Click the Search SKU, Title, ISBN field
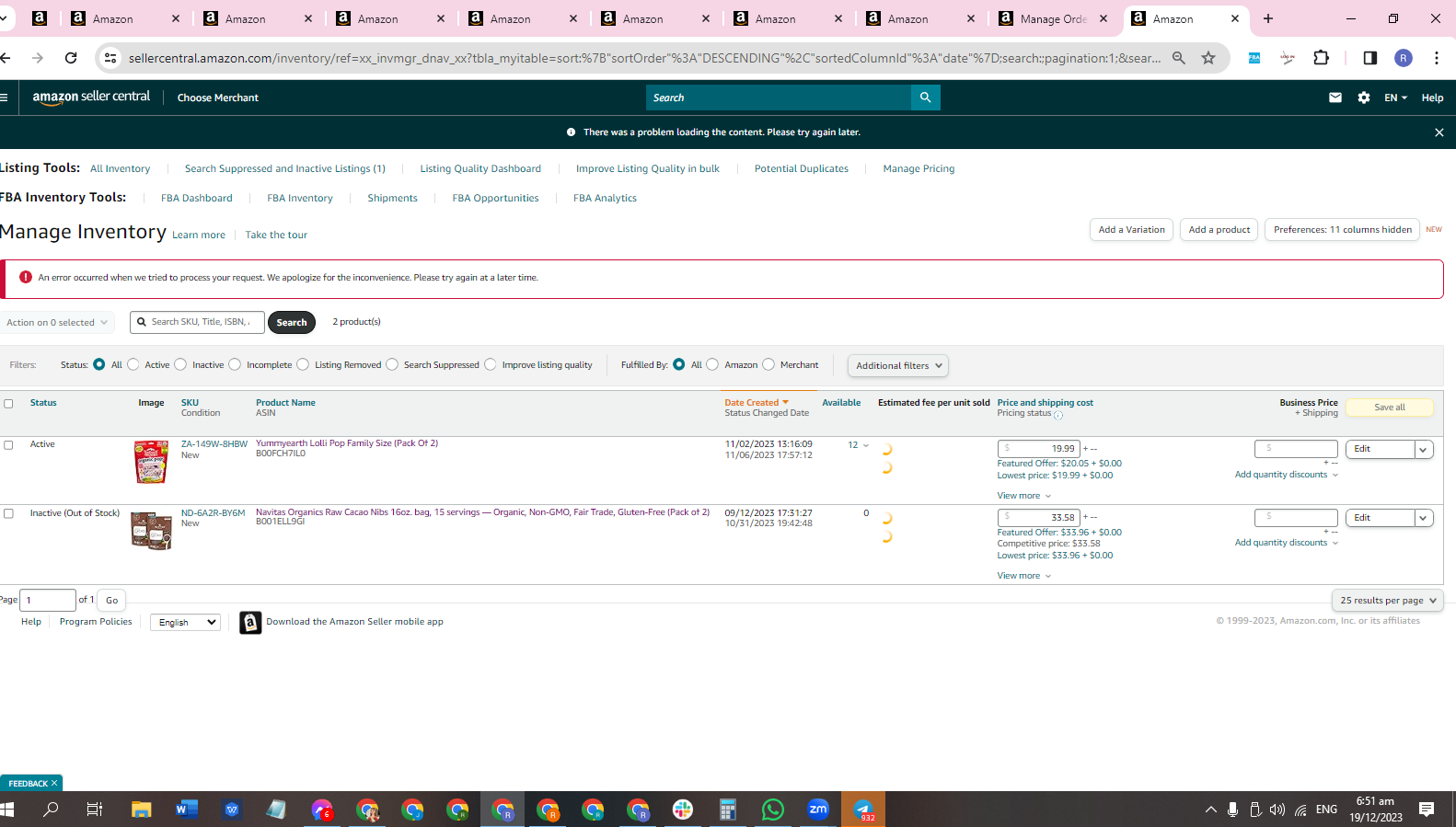This screenshot has width=1456, height=827. pyautogui.click(x=198, y=323)
